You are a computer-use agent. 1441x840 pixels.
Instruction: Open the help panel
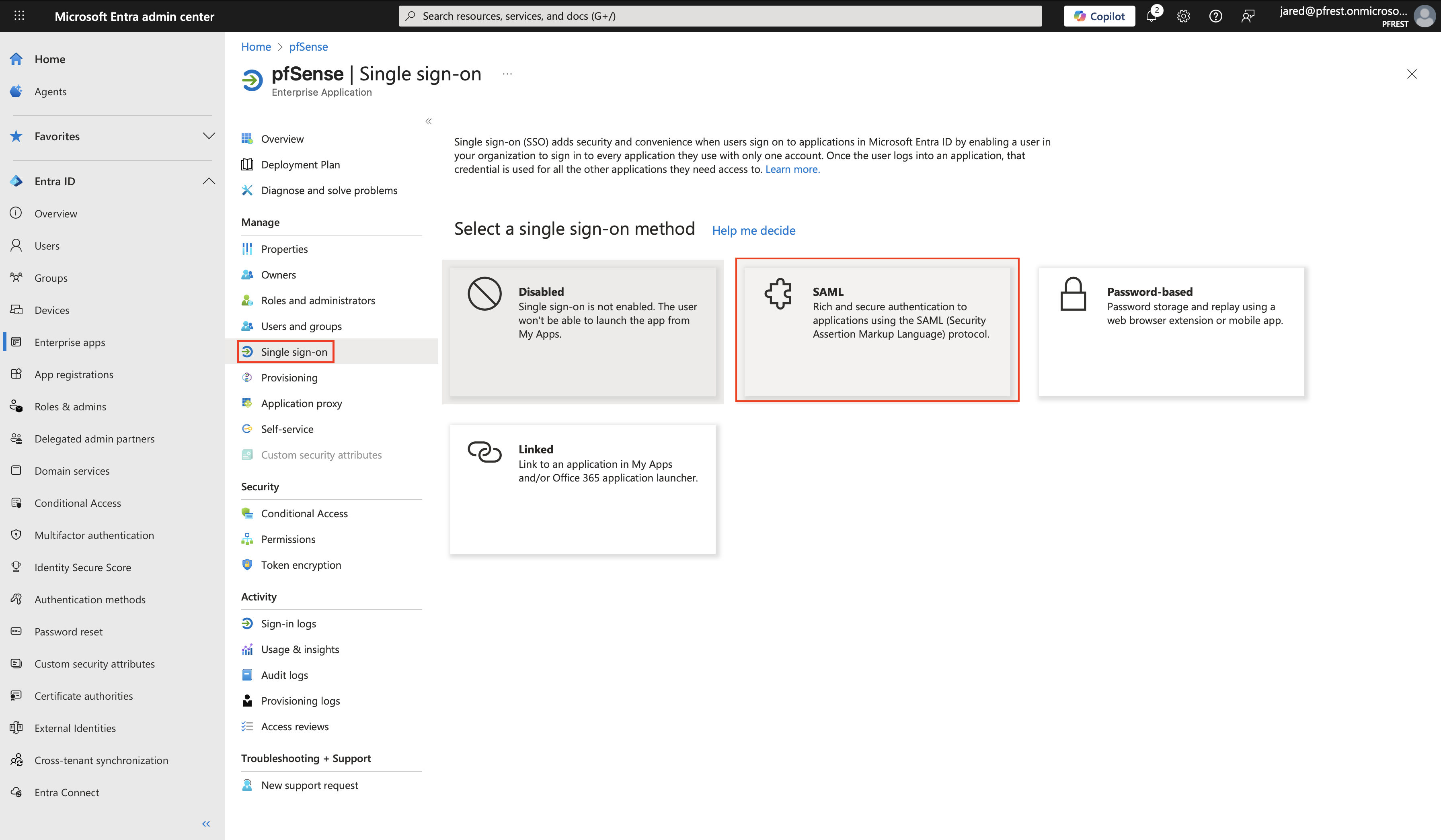(1216, 15)
